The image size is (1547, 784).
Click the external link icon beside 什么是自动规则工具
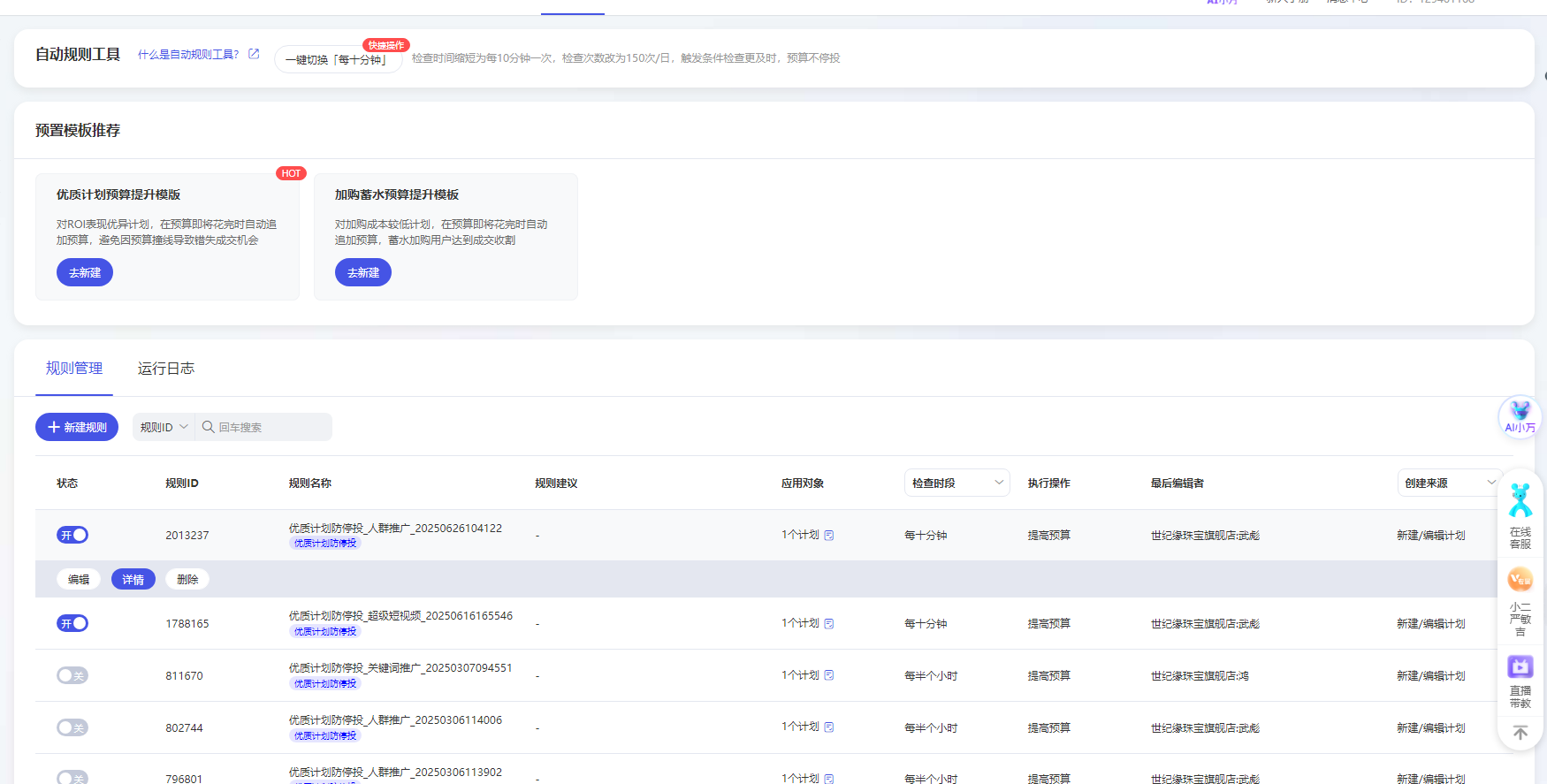click(x=254, y=54)
